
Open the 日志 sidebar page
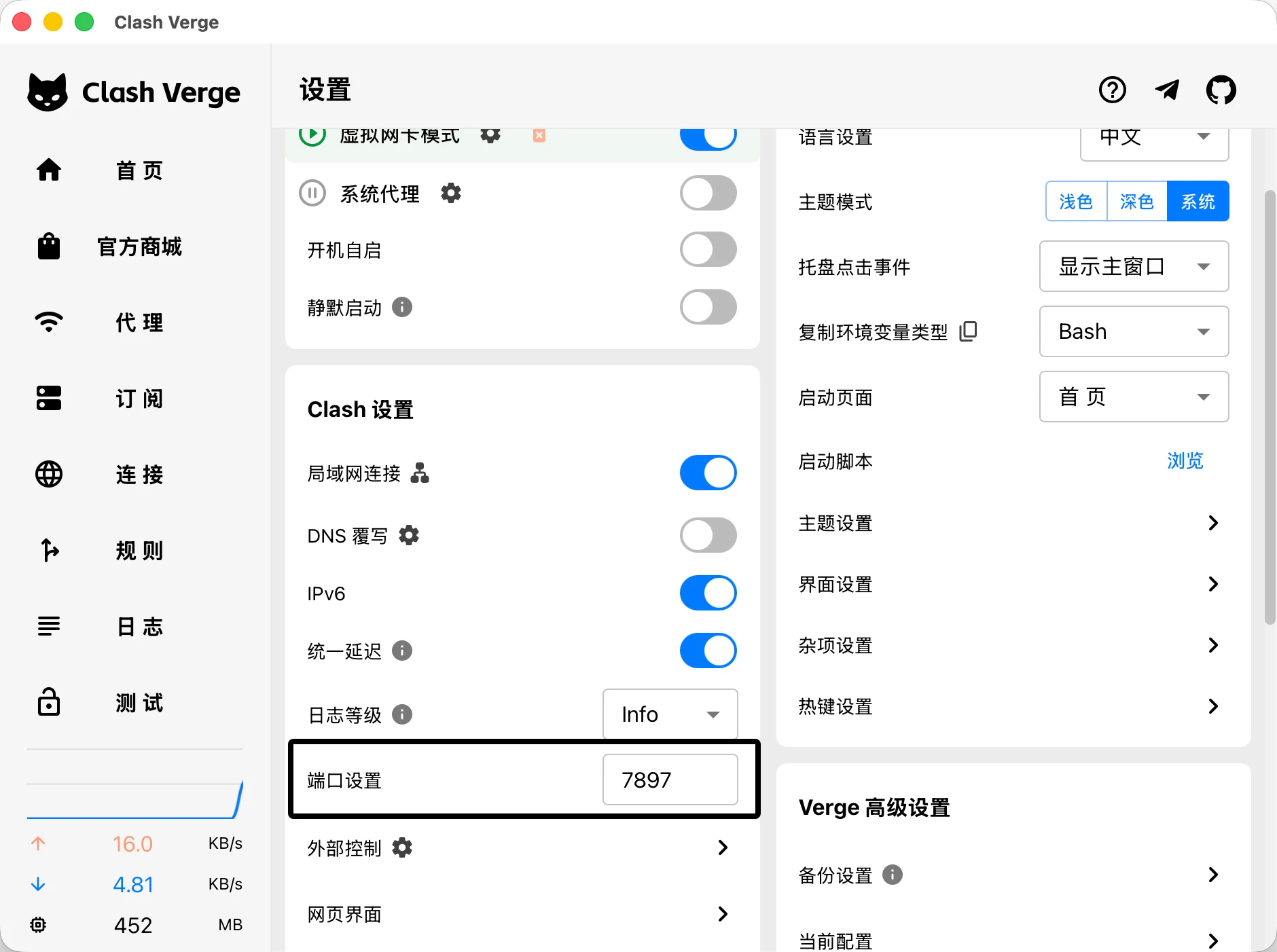[x=136, y=626]
